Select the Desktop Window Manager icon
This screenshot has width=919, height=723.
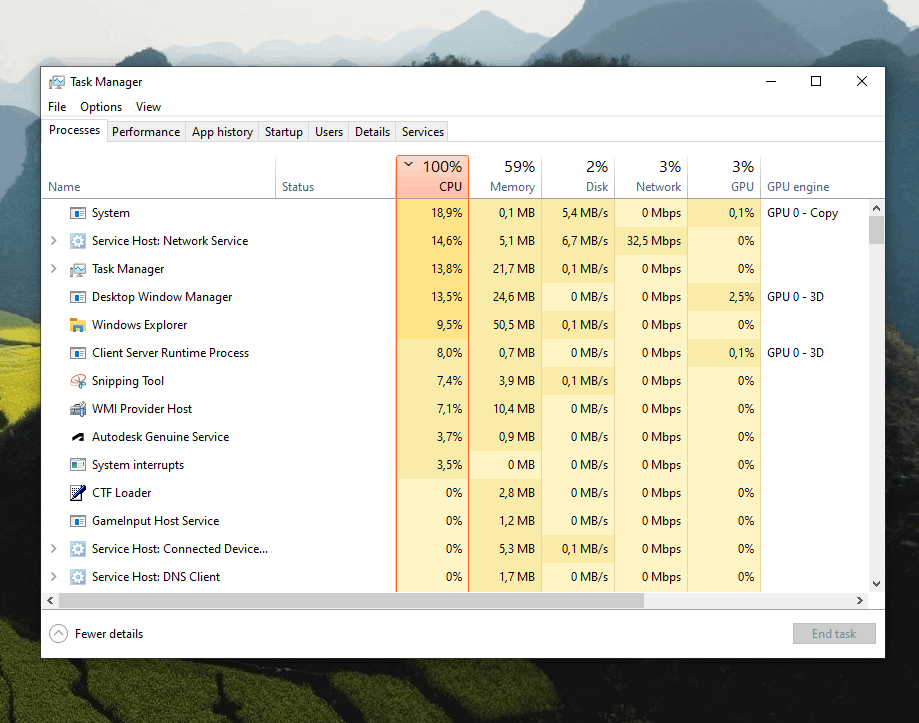[x=78, y=297]
